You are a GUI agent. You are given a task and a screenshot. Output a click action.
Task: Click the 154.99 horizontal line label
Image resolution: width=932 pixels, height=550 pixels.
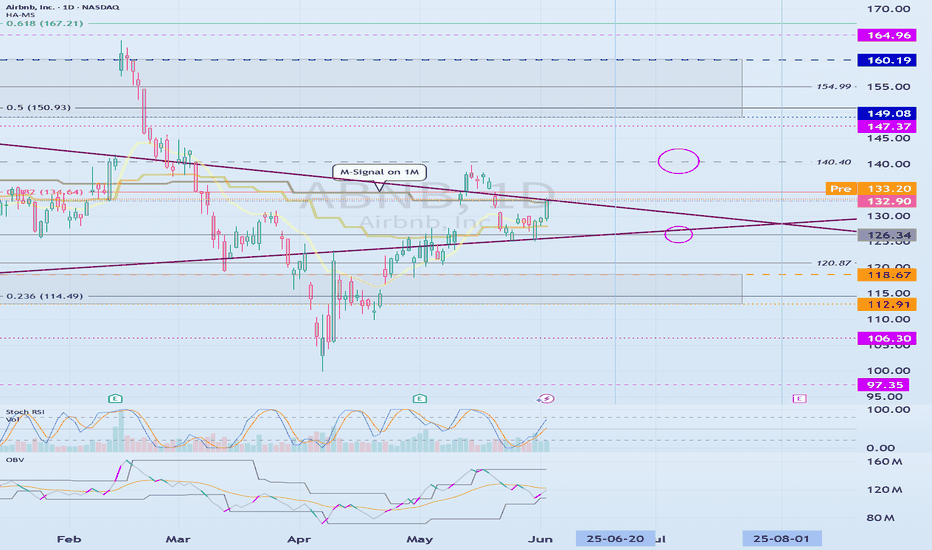click(833, 87)
